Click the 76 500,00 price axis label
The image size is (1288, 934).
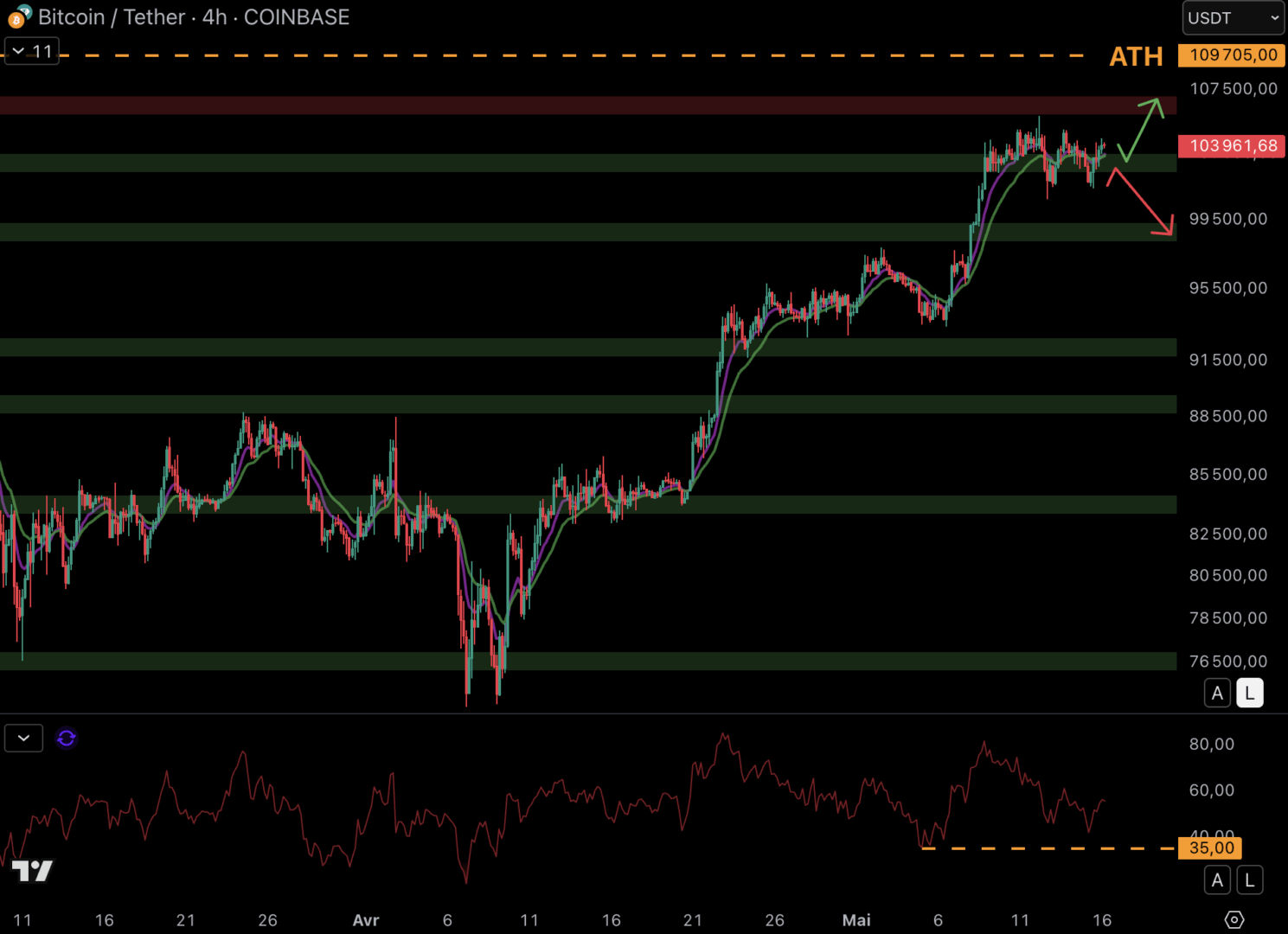1228,661
